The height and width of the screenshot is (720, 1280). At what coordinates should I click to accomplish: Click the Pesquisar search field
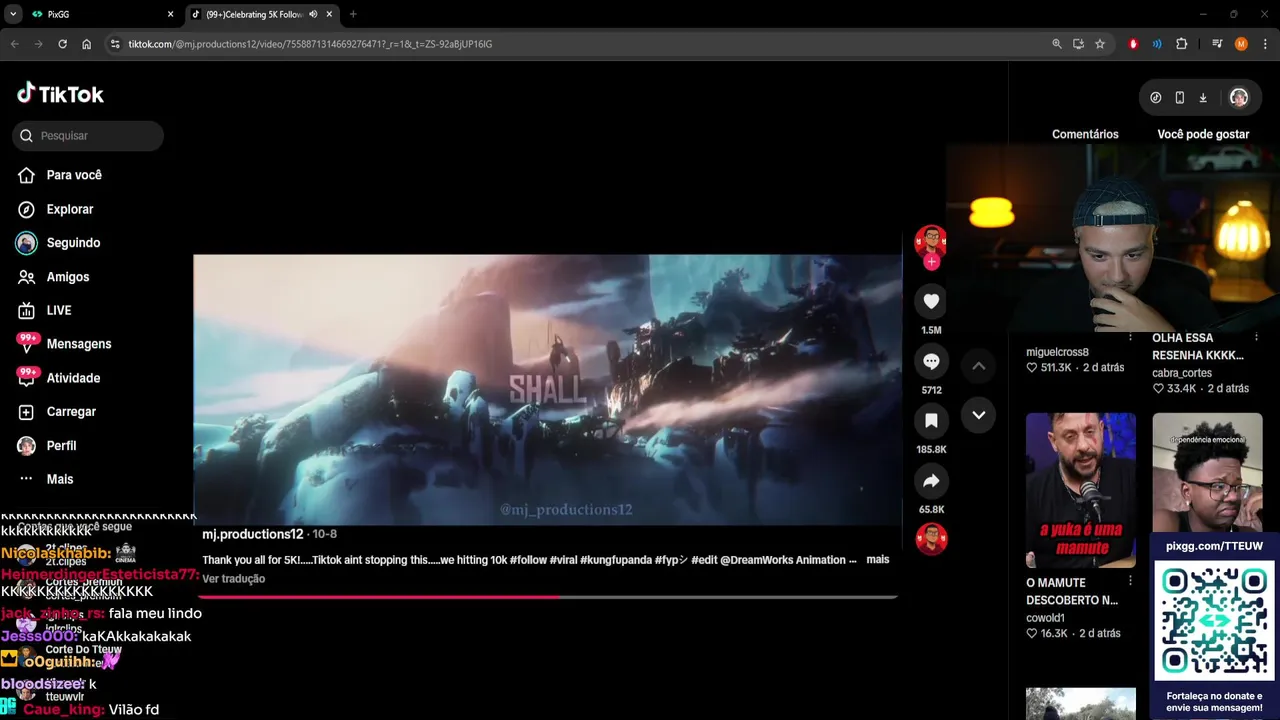[x=88, y=136]
